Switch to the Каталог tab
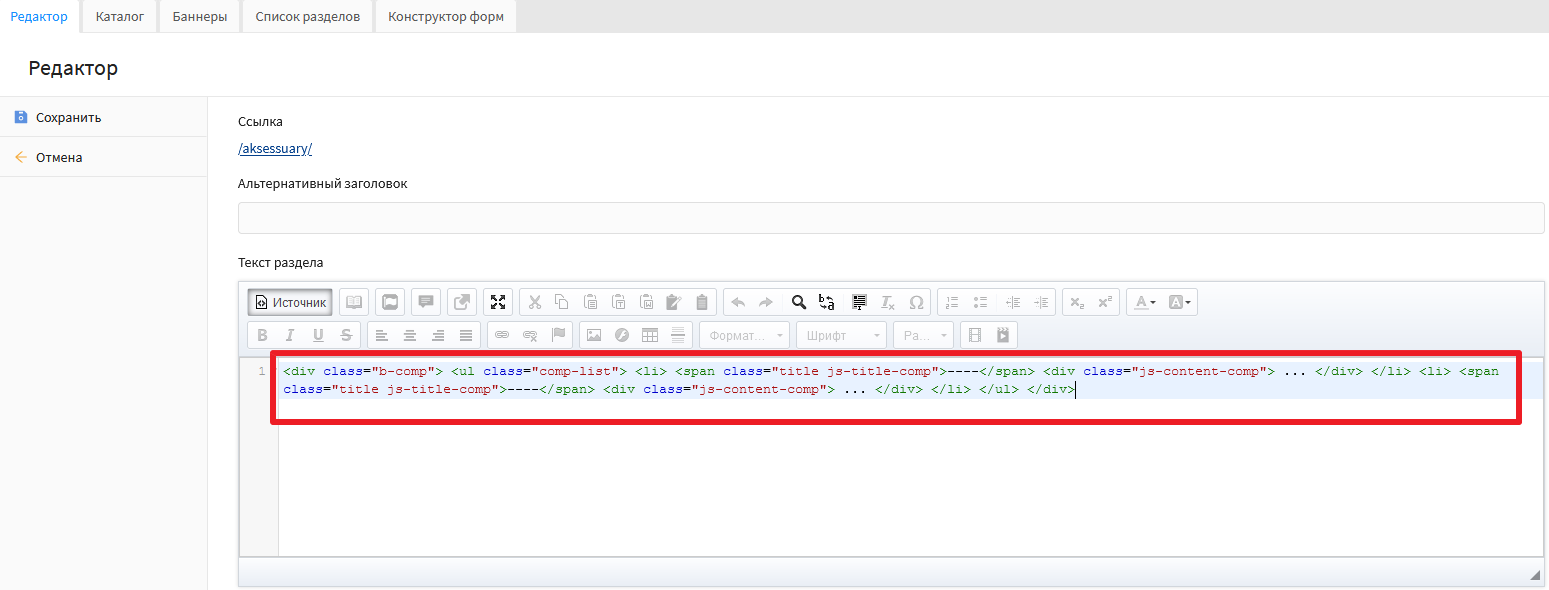This screenshot has height=590, width=1549. click(120, 17)
